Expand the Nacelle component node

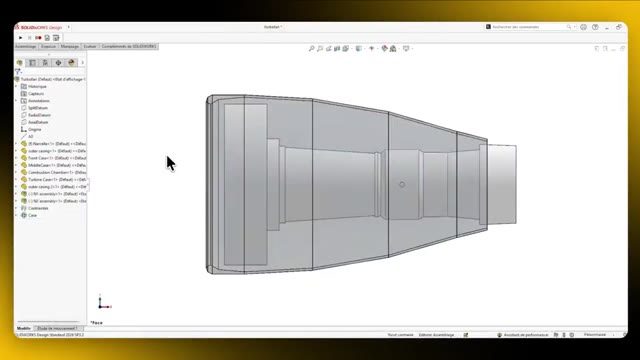16,144
